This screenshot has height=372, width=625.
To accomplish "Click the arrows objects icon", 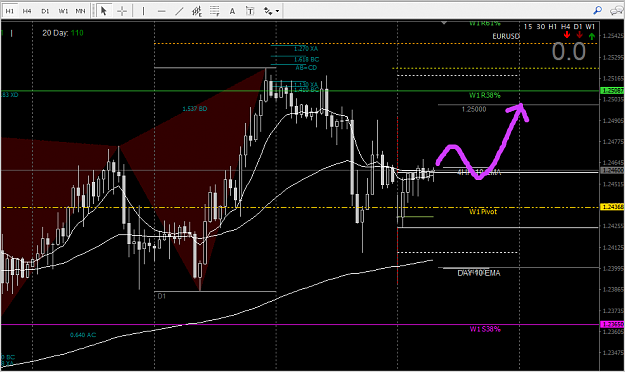I will pos(268,11).
